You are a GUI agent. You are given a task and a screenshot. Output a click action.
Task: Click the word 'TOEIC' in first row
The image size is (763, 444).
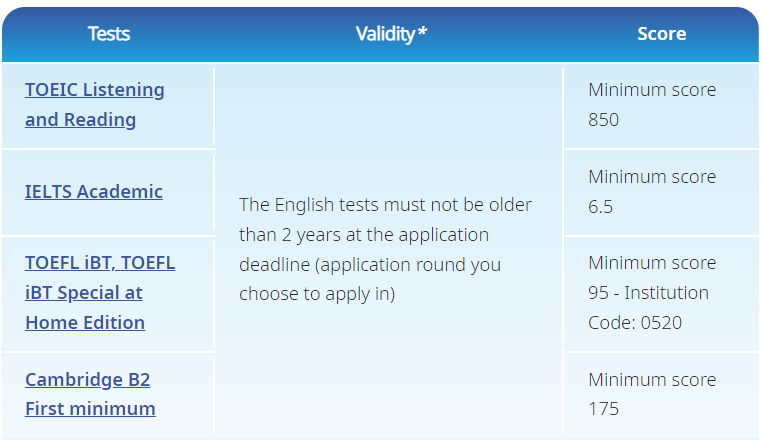click(51, 90)
